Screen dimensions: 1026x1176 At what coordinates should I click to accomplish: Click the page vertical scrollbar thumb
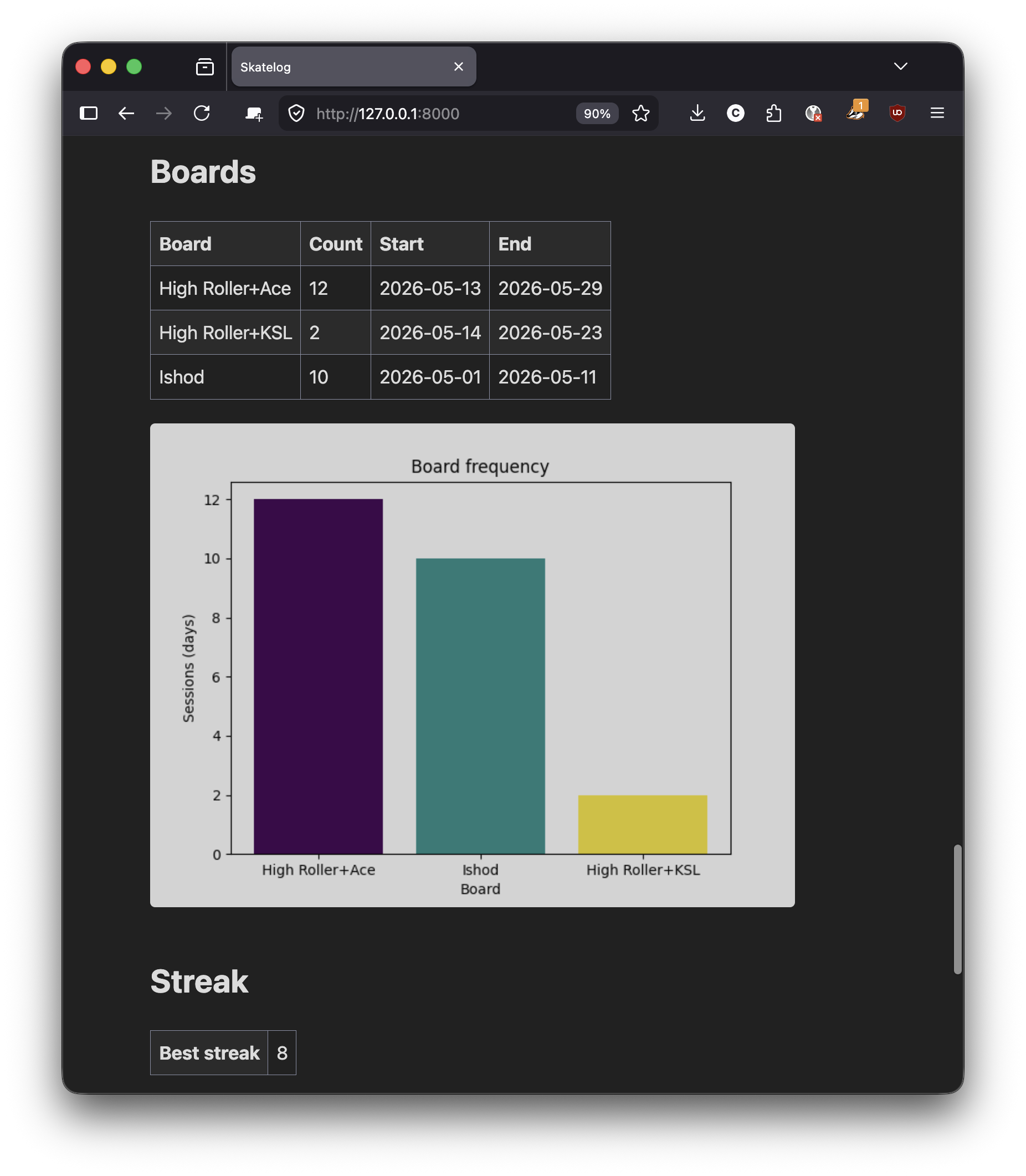coord(957,909)
